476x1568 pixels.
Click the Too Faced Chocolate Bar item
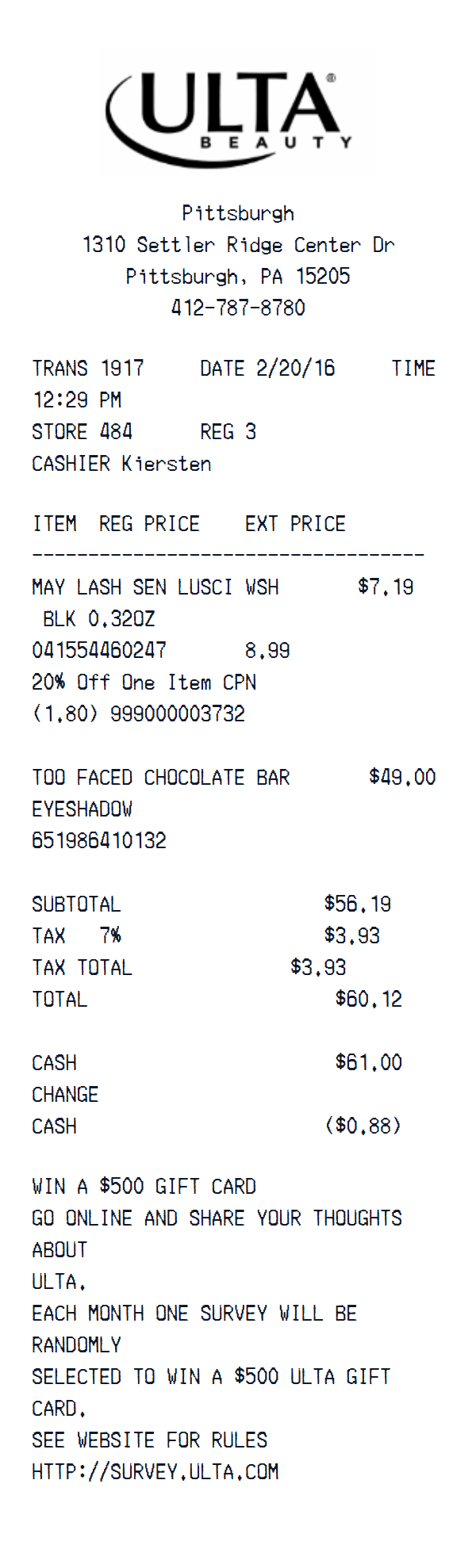160,778
